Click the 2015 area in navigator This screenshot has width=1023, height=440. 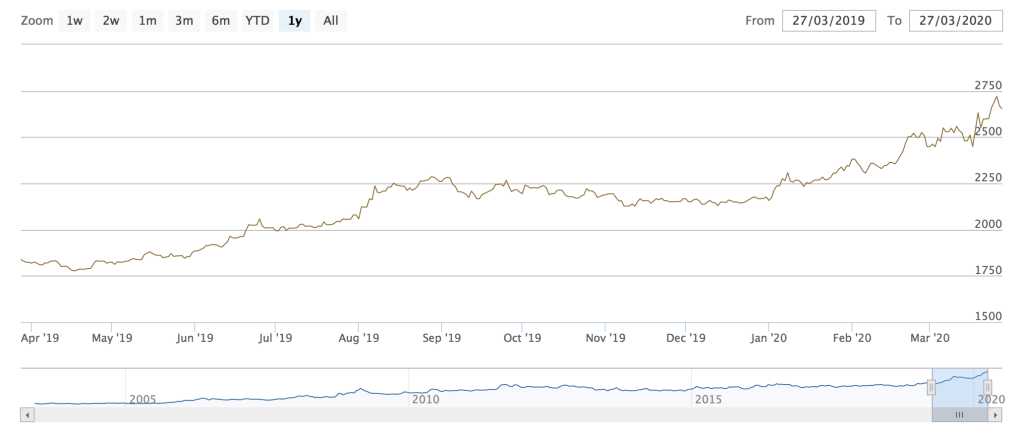coord(708,398)
